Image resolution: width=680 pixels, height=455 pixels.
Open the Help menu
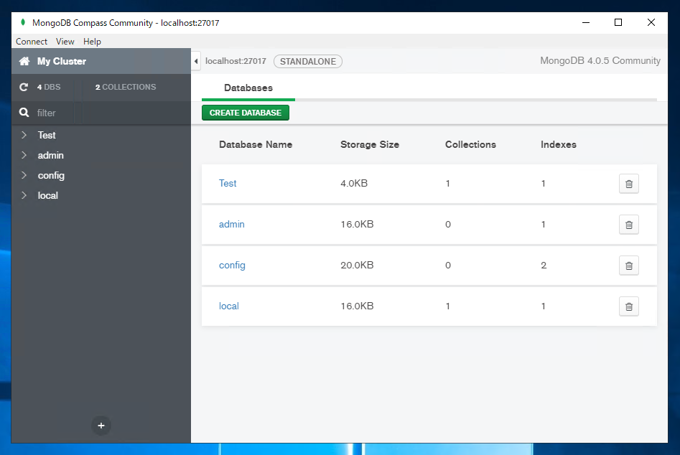pos(92,41)
